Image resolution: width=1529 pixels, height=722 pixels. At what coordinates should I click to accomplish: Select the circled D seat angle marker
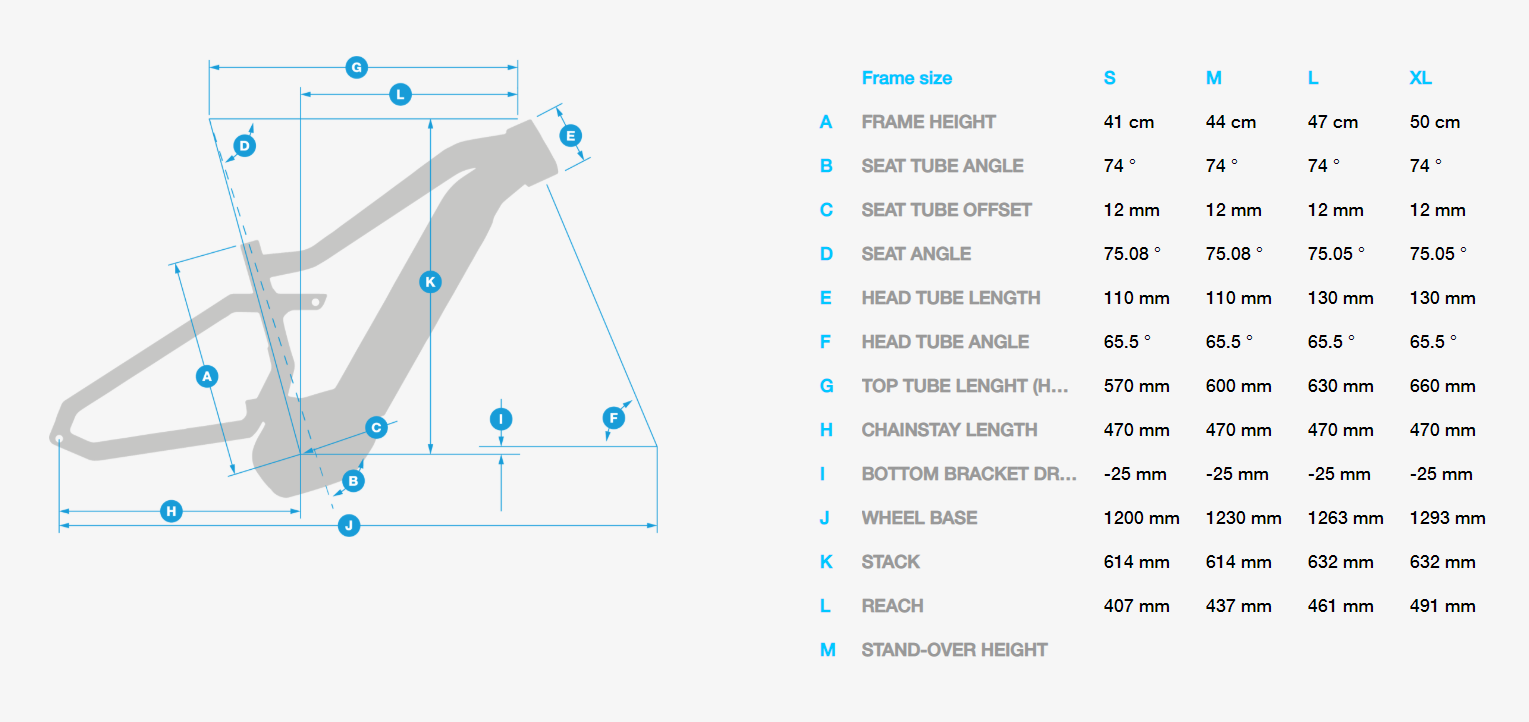pyautogui.click(x=245, y=146)
